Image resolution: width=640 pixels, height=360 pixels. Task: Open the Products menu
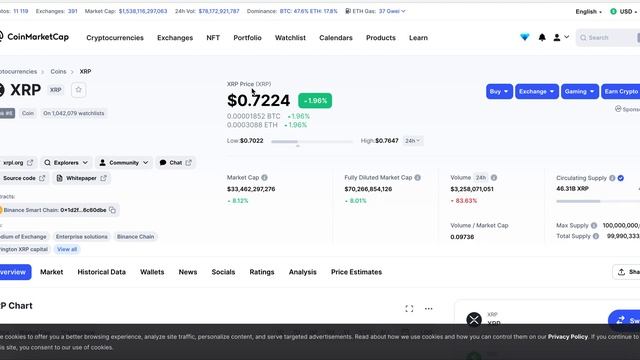381,38
